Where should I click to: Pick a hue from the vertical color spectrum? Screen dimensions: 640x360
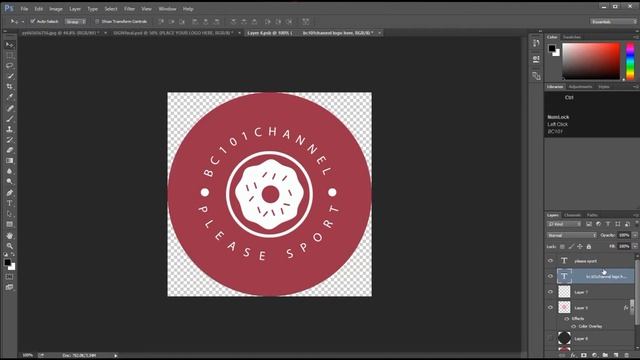pyautogui.click(x=630, y=62)
